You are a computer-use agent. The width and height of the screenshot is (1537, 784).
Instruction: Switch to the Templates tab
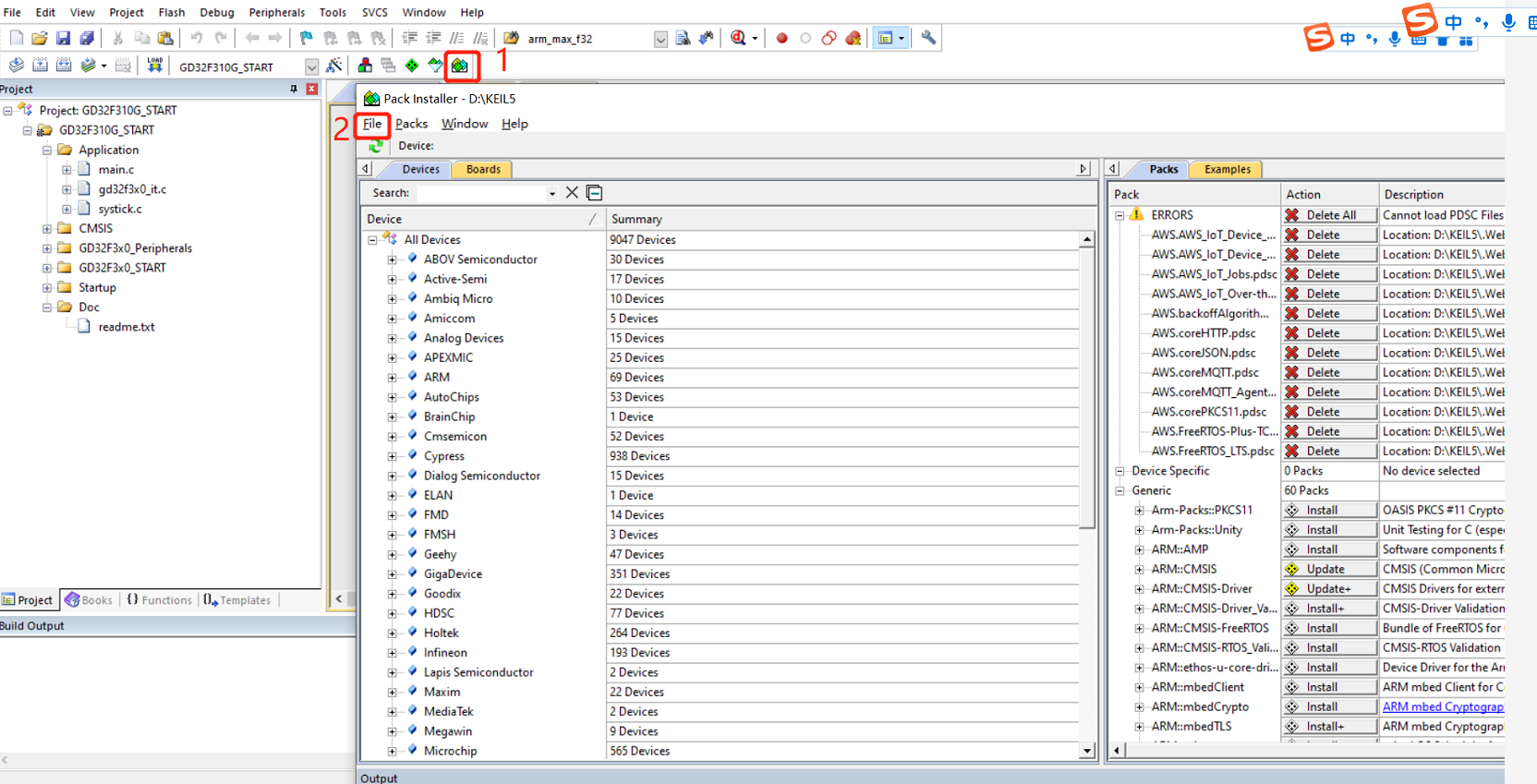click(237, 600)
